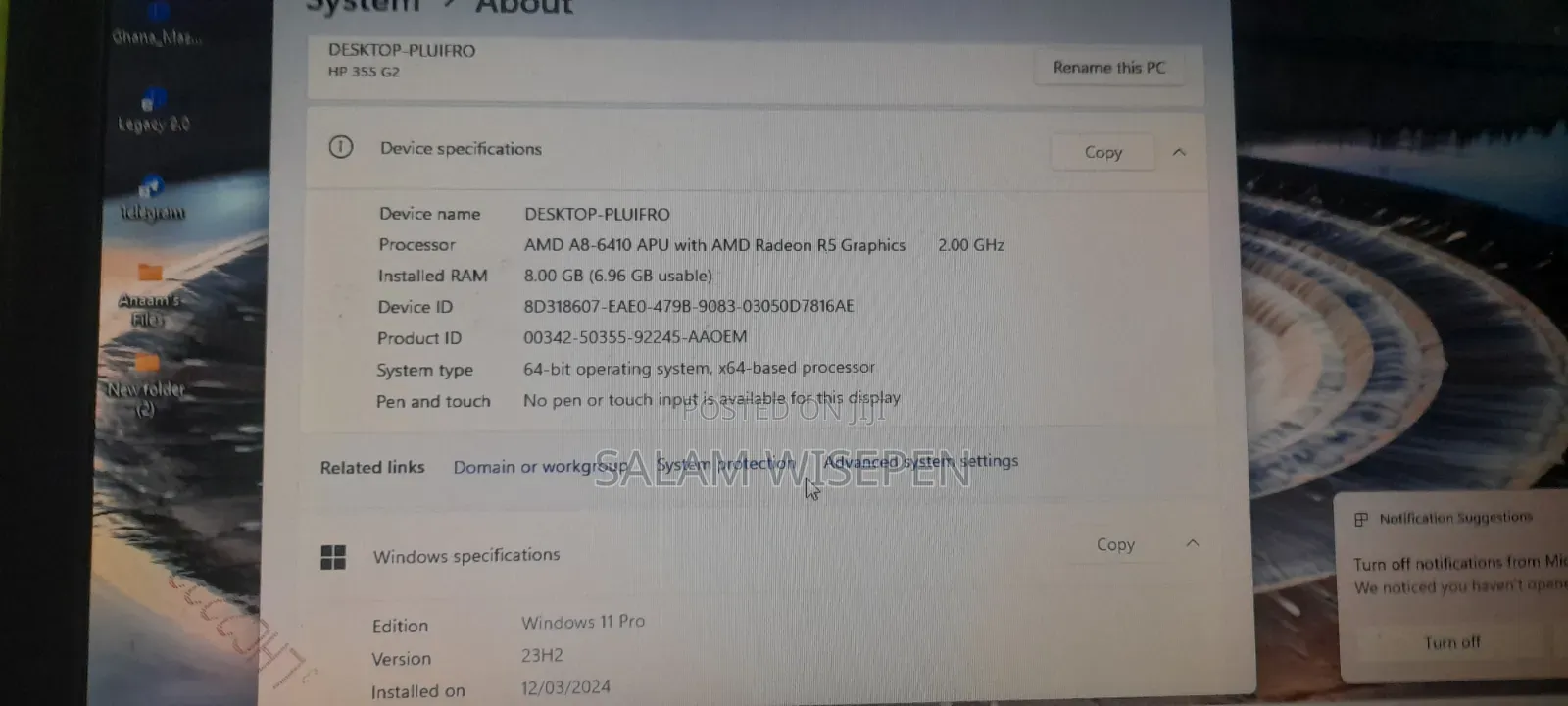Viewport: 1568px width, 706px height.
Task: Select the Device ID value 8D318607-EAE0
Action: (688, 306)
